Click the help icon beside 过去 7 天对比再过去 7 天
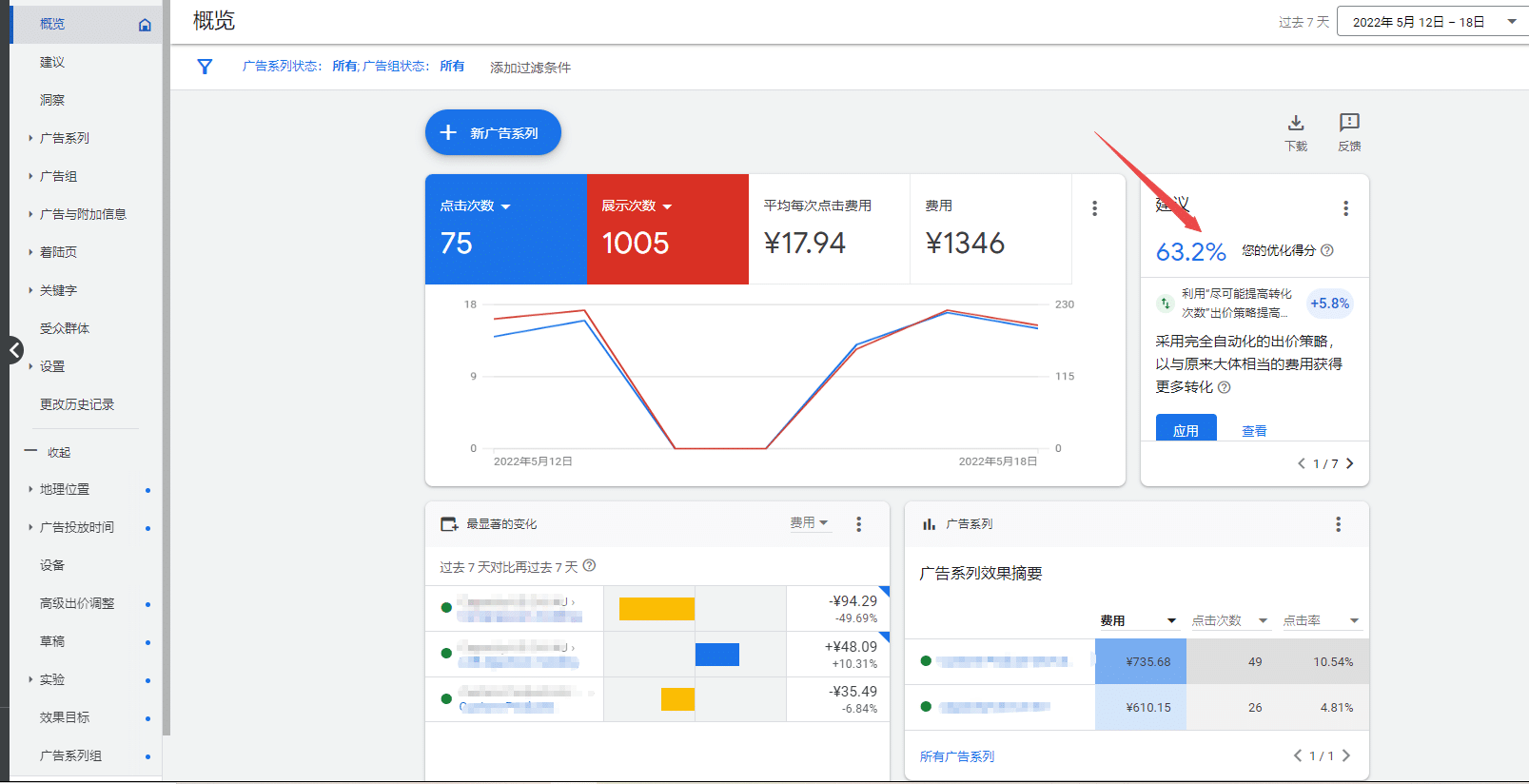This screenshot has width=1529, height=784. coord(589,565)
